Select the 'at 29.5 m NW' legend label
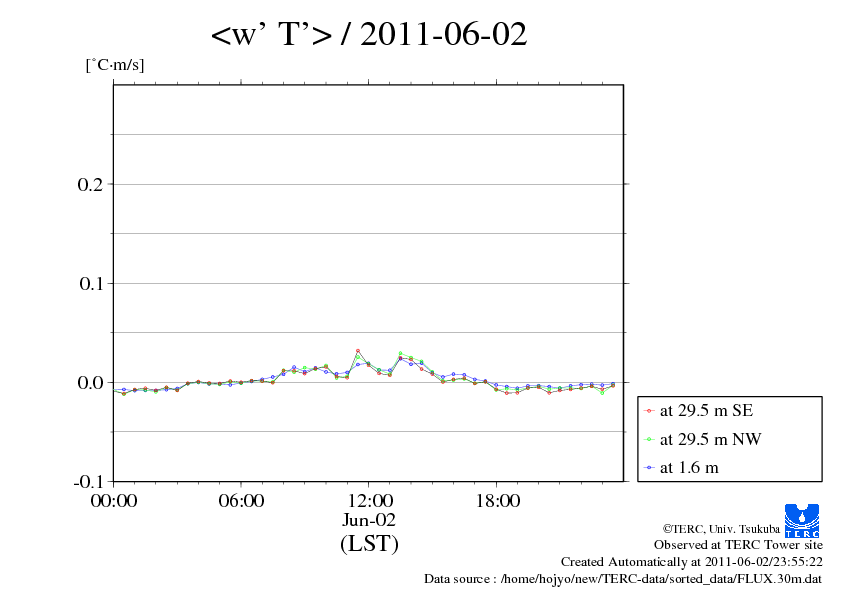842x595 pixels. (708, 439)
